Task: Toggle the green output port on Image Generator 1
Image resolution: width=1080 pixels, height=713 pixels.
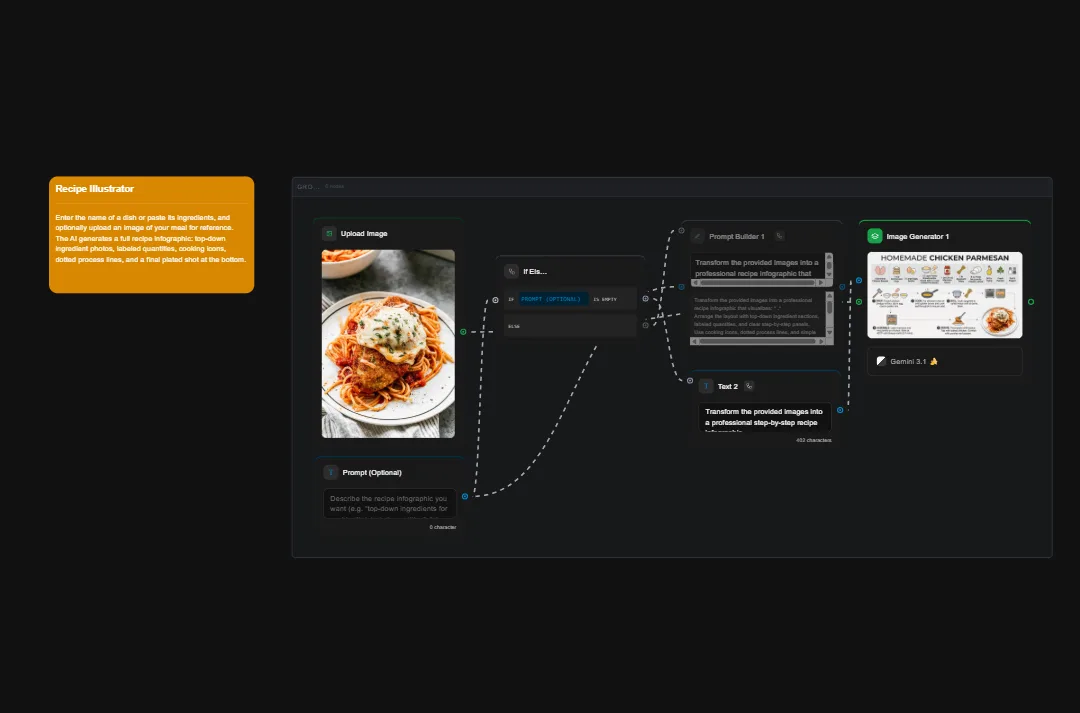Action: click(x=1030, y=302)
